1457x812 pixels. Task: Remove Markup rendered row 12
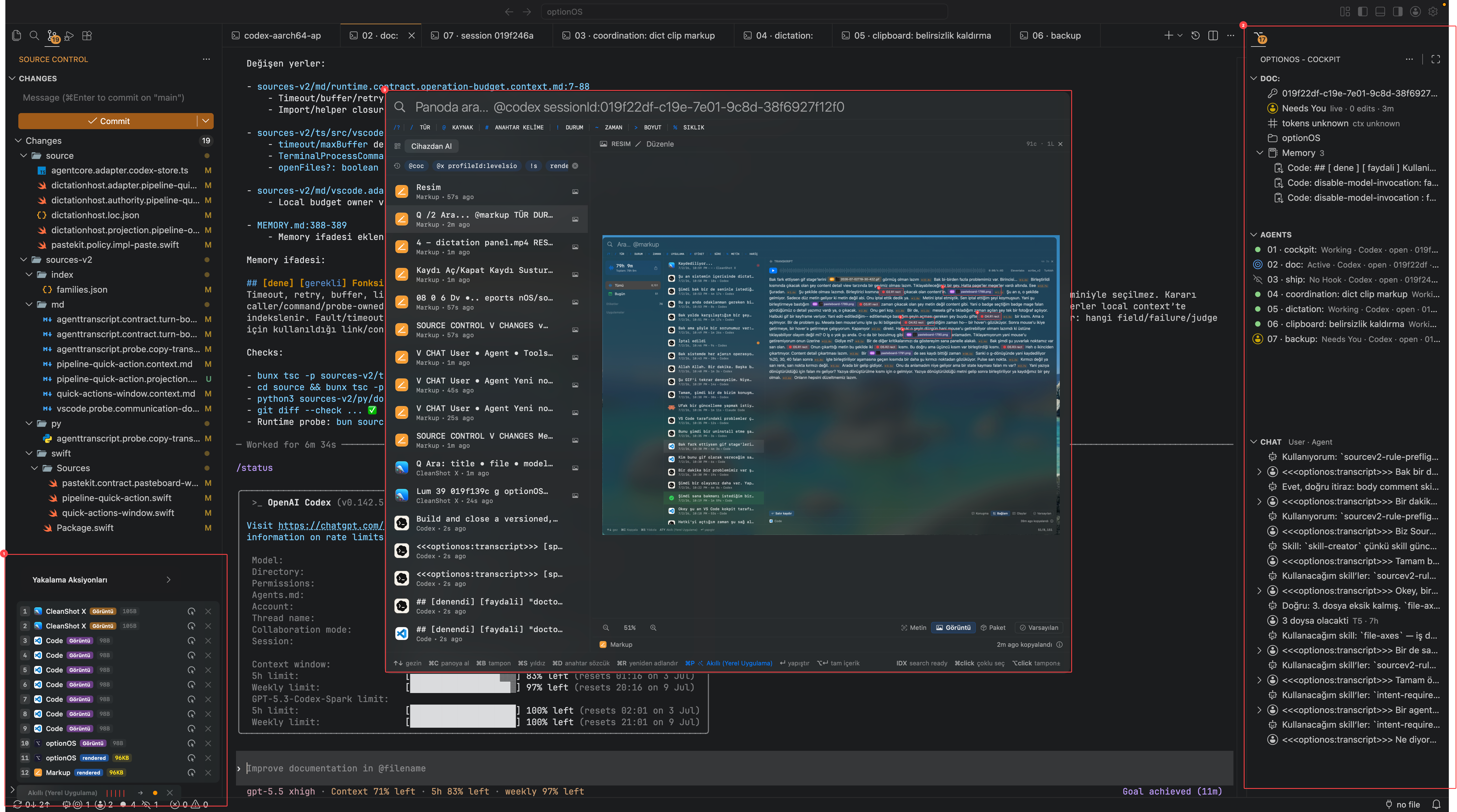point(208,773)
